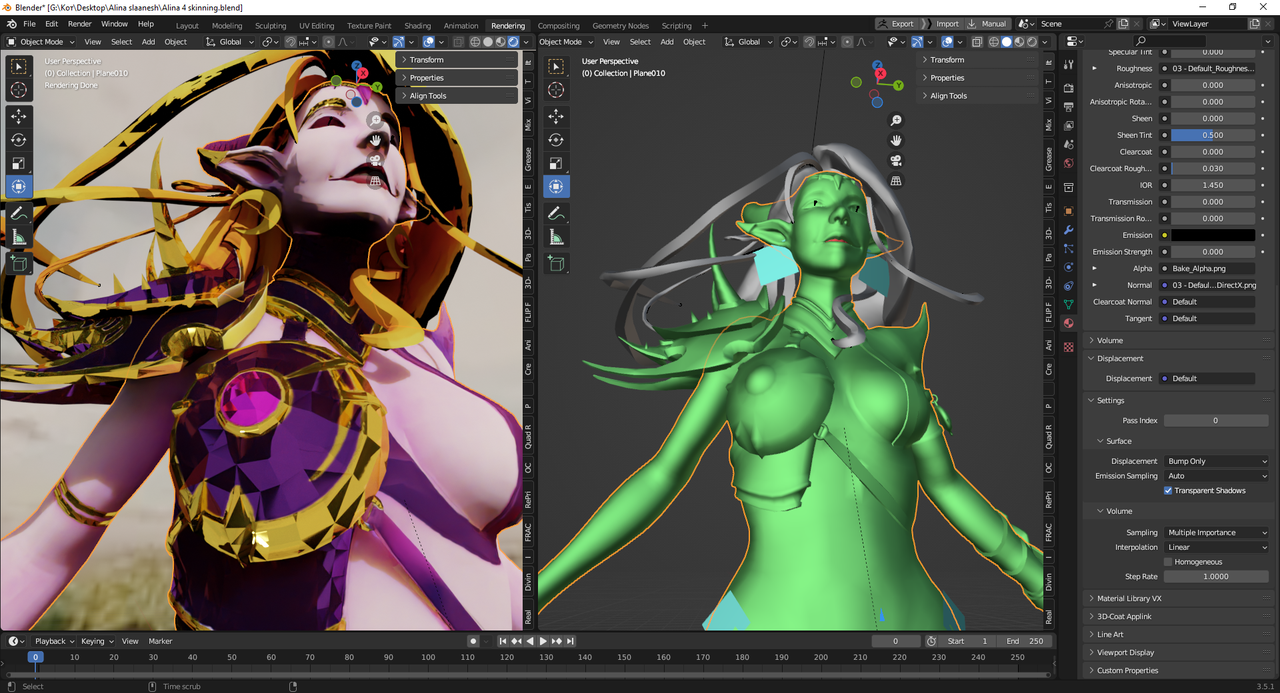Open Global orientation dropdown in right viewport

tap(748, 42)
